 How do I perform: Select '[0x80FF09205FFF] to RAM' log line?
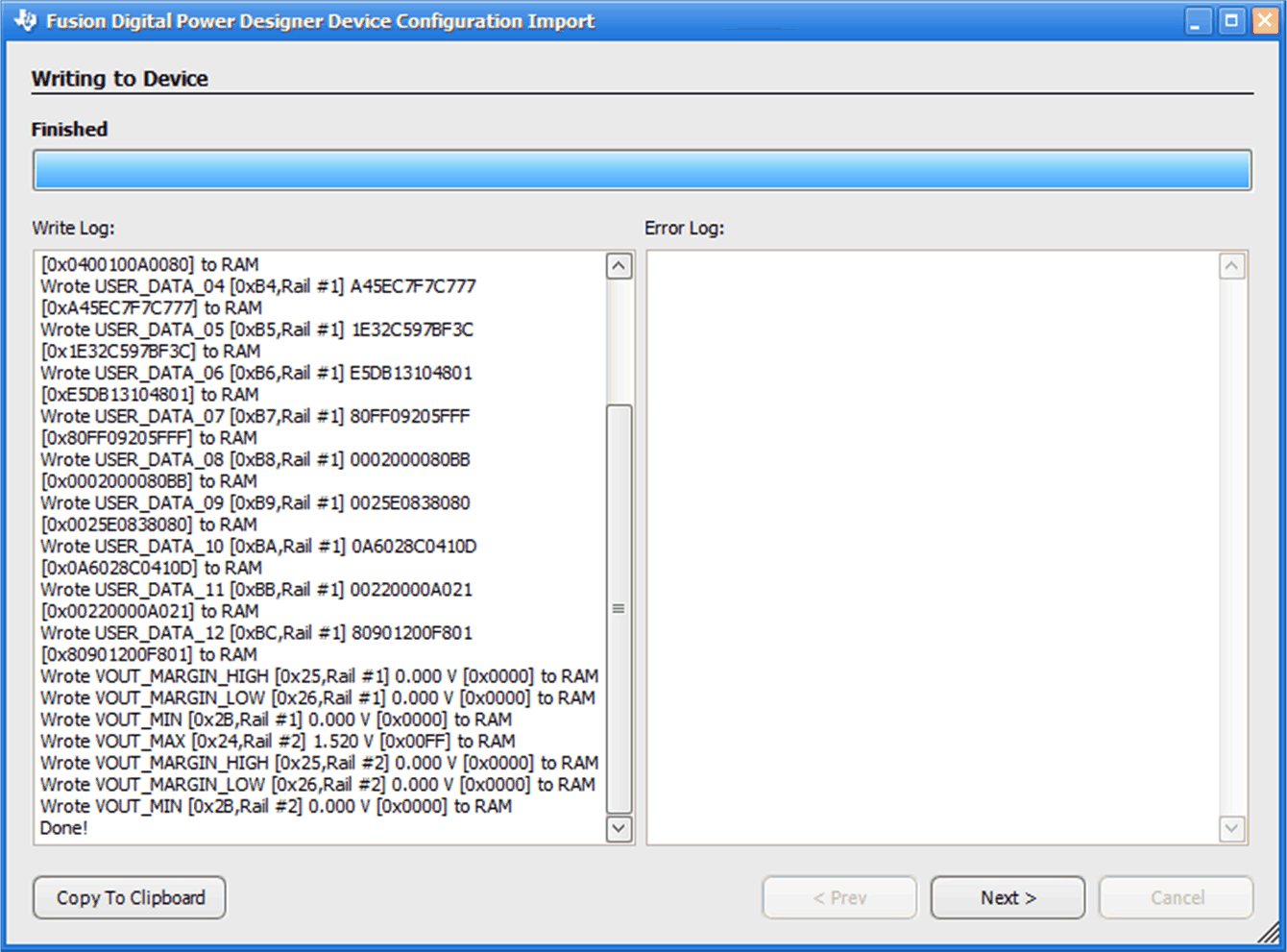[x=148, y=437]
